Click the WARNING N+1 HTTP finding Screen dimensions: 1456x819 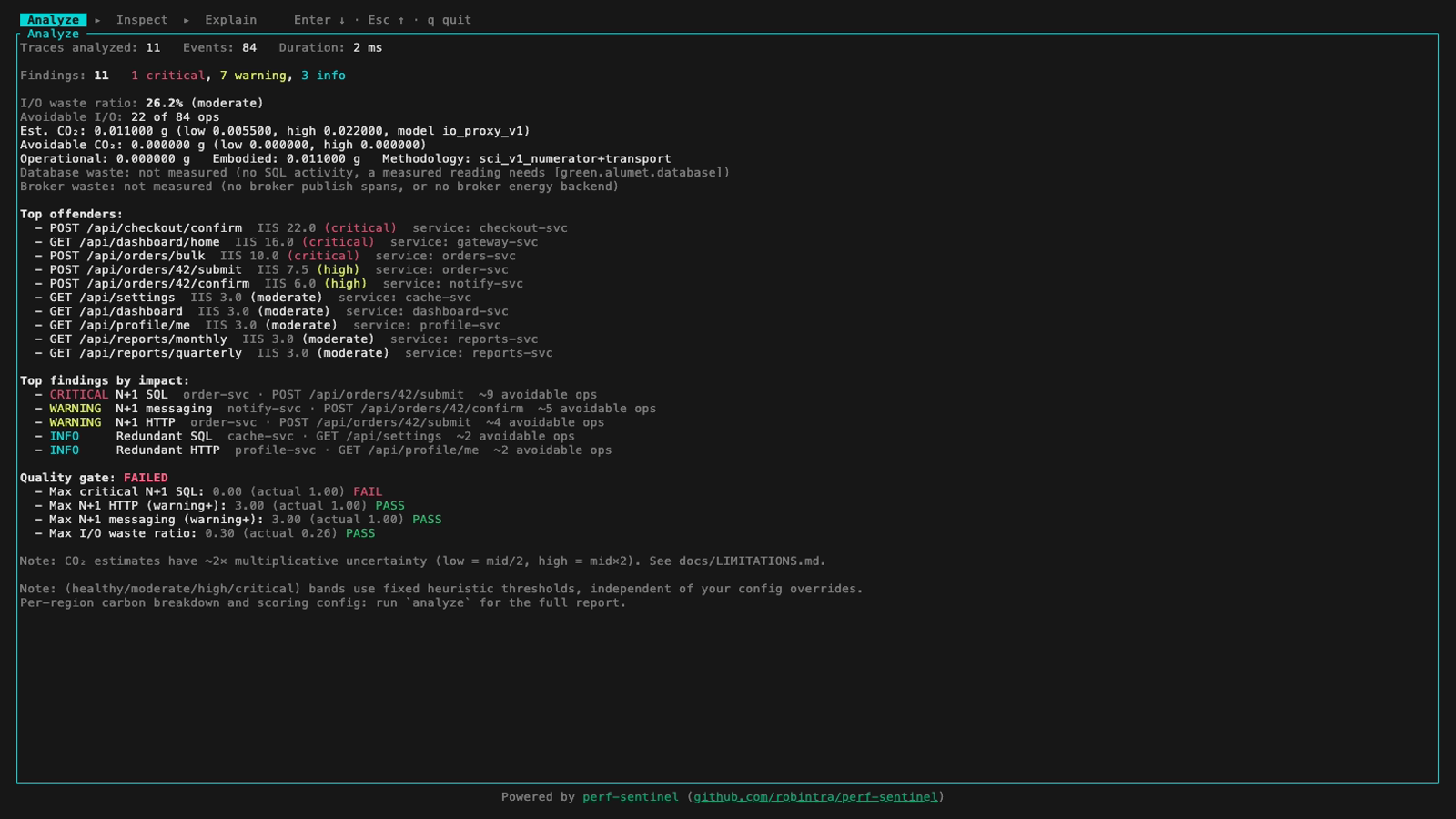pyautogui.click(x=319, y=422)
